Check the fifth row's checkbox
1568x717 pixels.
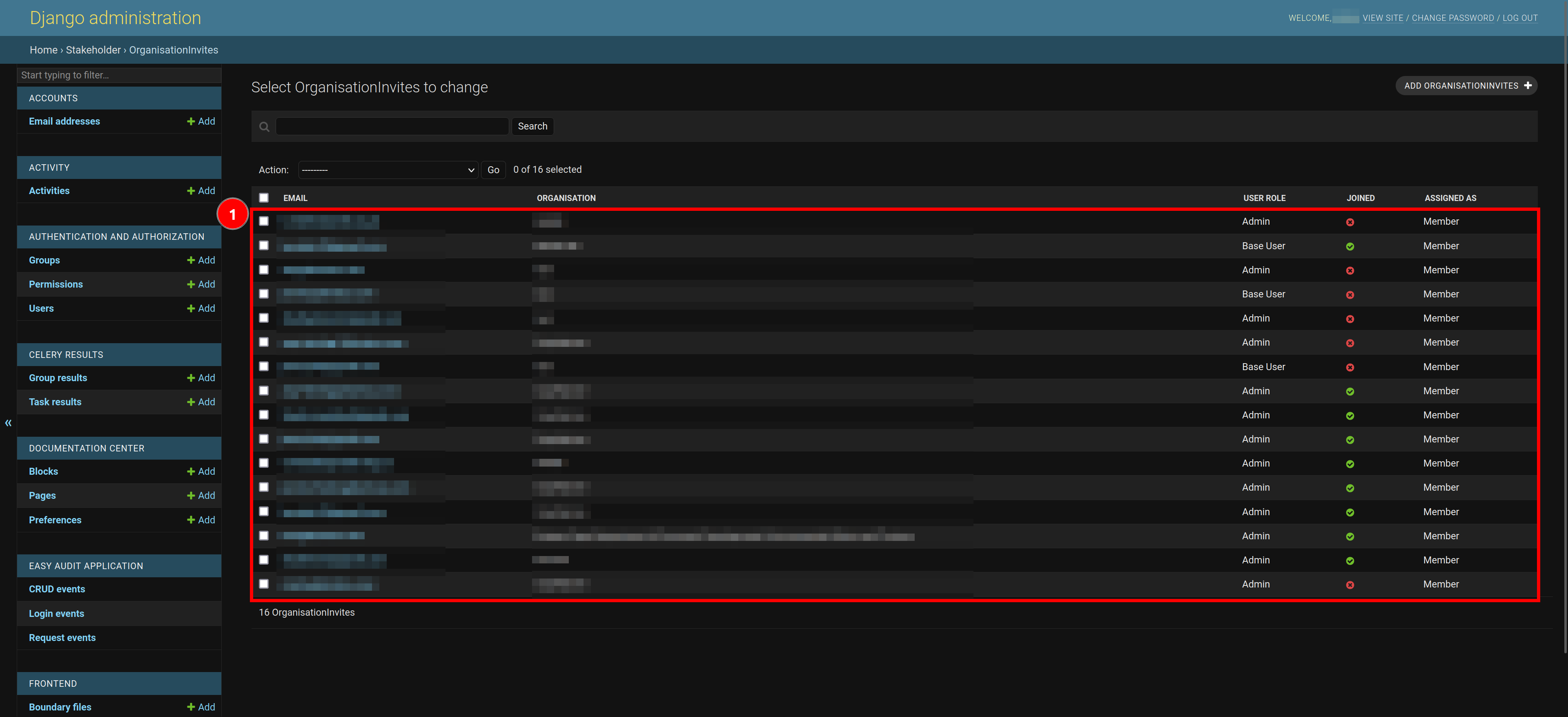pos(263,318)
